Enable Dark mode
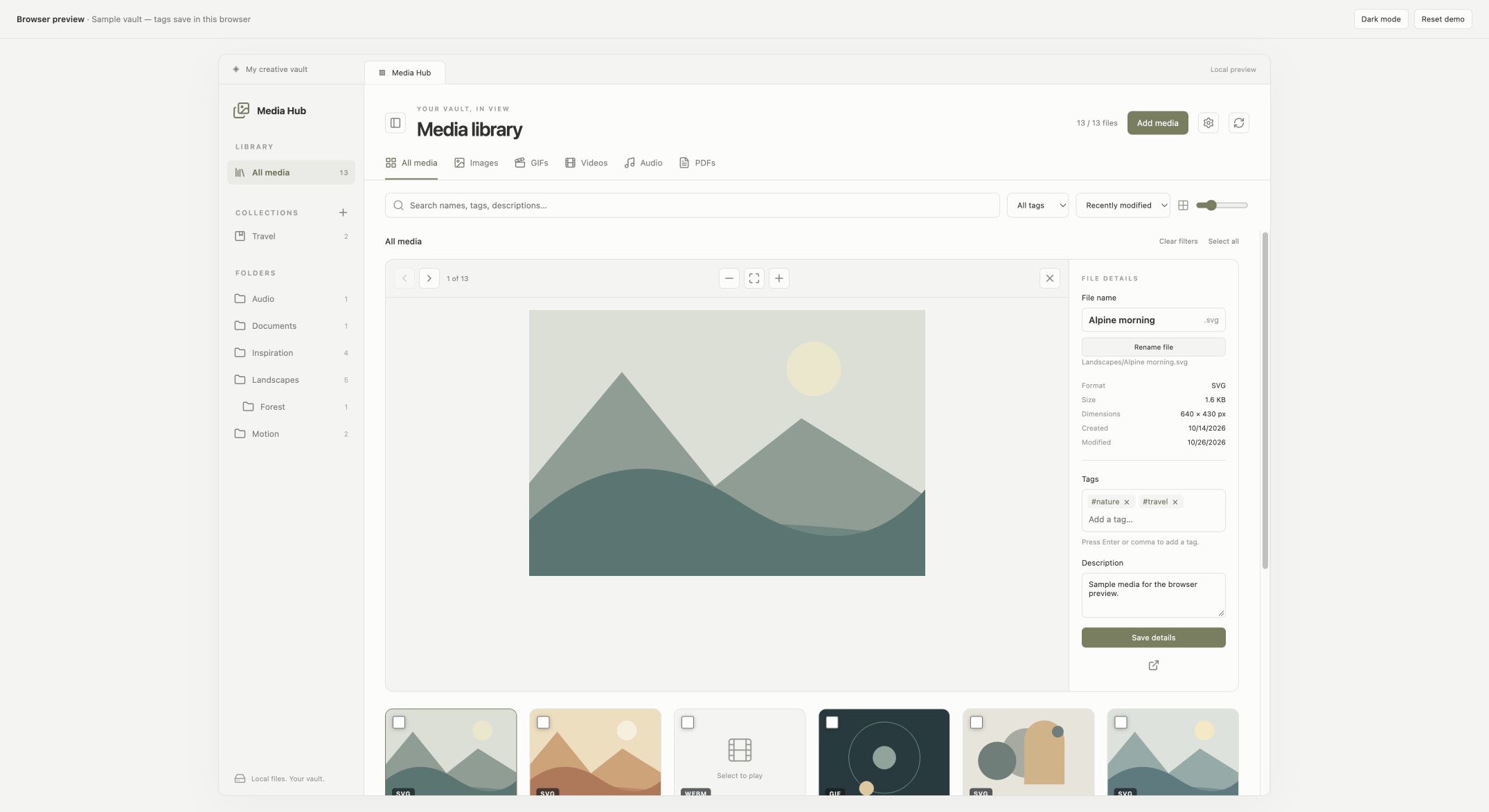Viewport: 1489px width, 812px height. click(x=1381, y=19)
